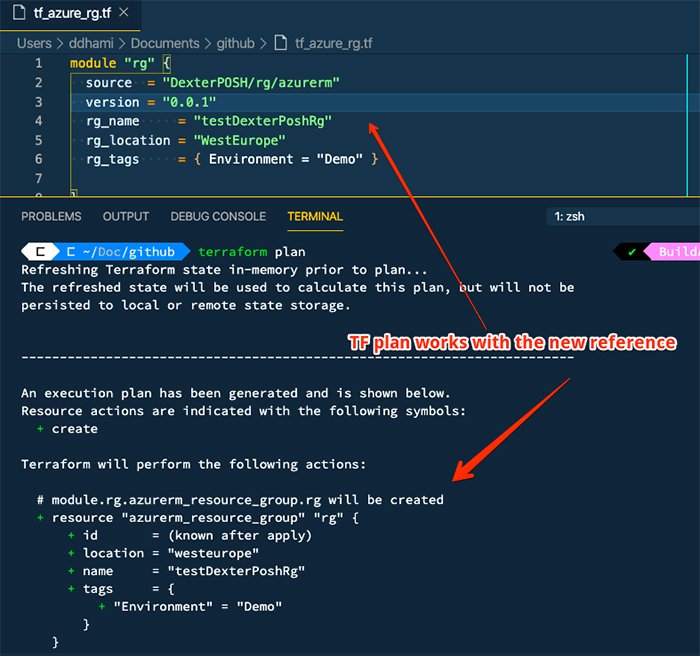Select the TERMINAL panel tab
The width and height of the screenshot is (700, 656).
coord(315,216)
